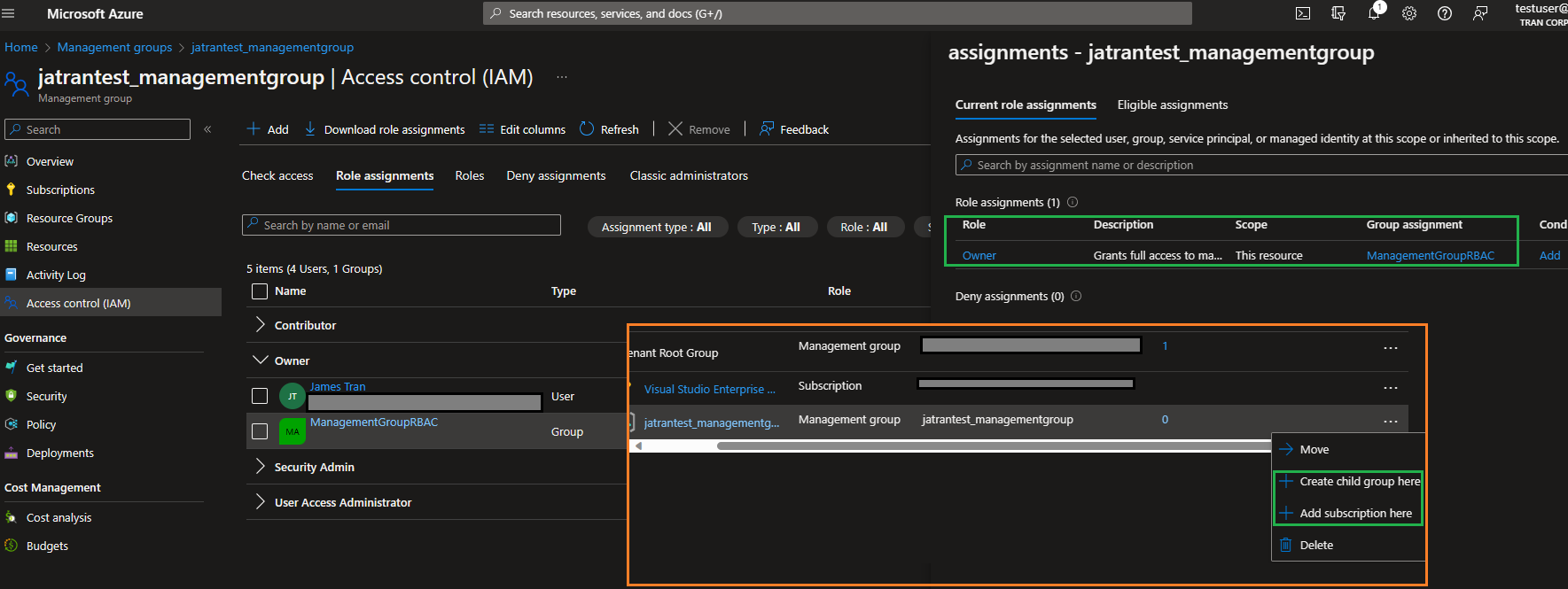Focus the sidebar Search box
The width and height of the screenshot is (1568, 589).
click(98, 129)
